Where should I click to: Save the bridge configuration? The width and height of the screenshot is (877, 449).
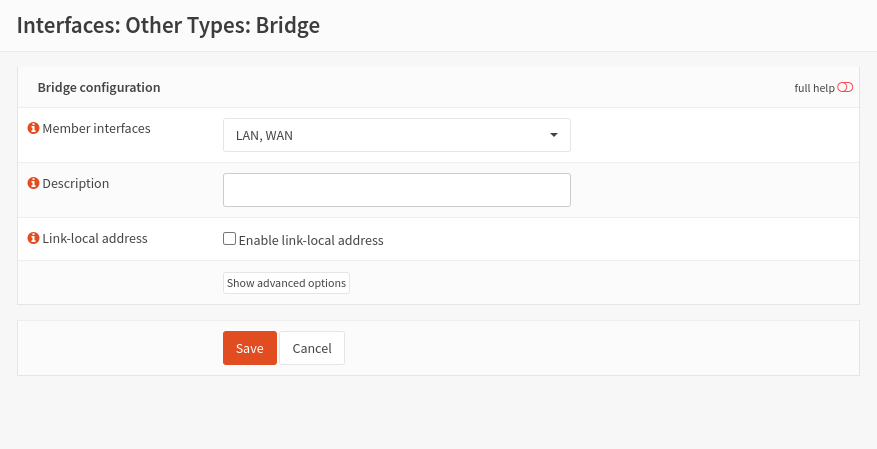coord(249,348)
